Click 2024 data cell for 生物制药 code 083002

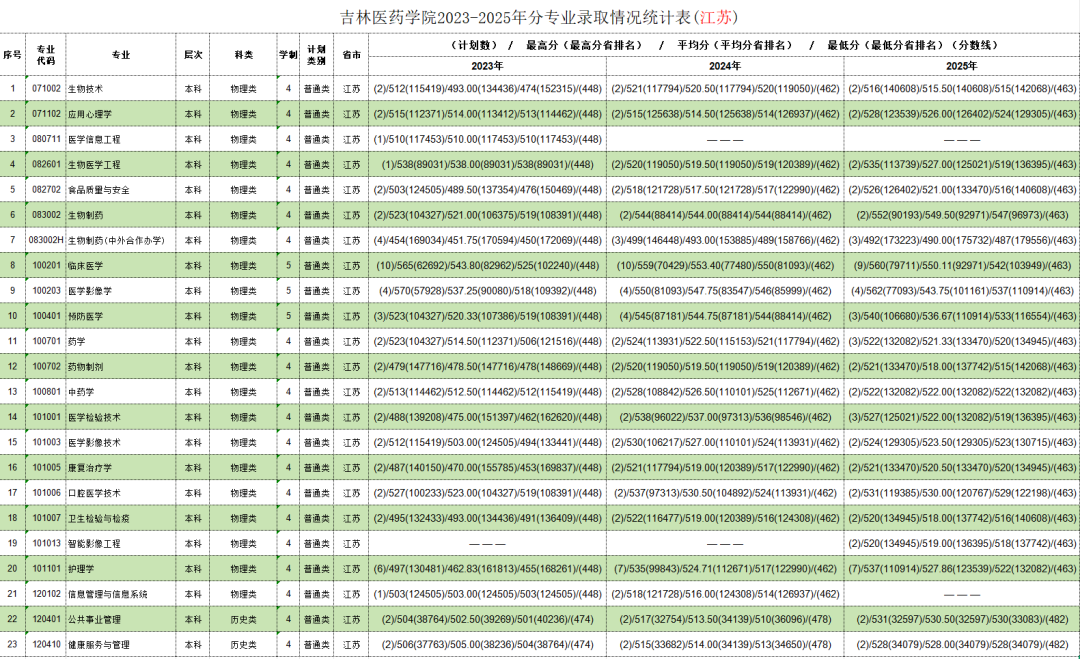725,215
